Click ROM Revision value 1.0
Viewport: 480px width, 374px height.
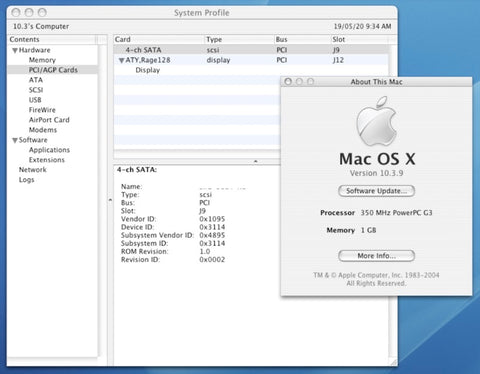205,252
